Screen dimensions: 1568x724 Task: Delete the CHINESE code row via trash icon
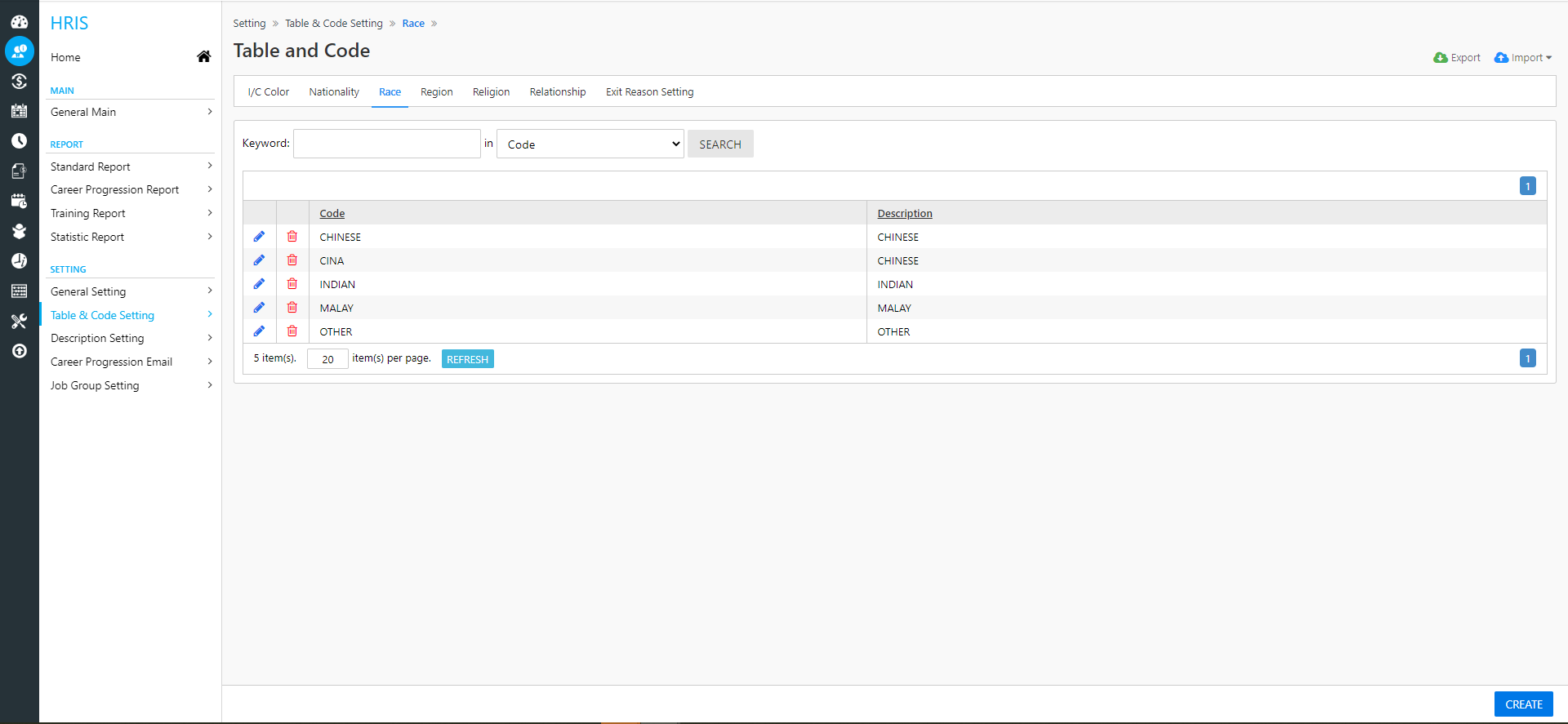(x=292, y=237)
